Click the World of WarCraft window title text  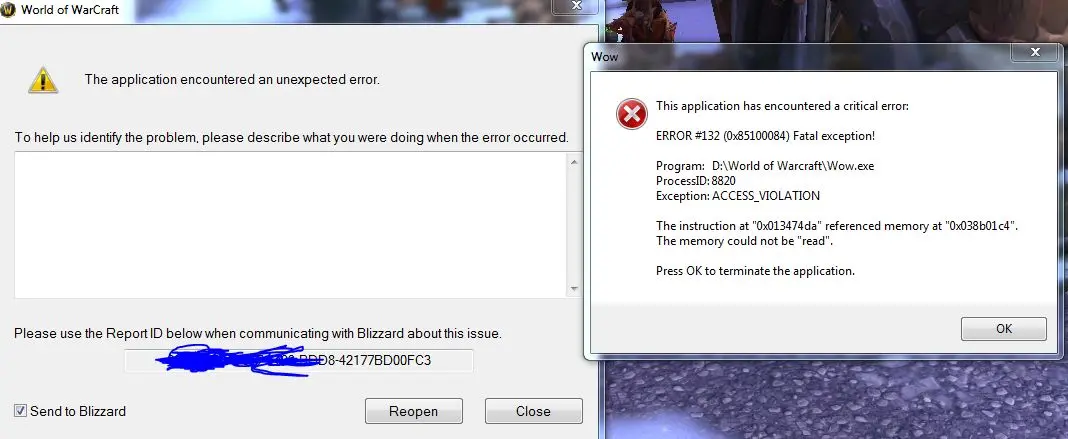(x=70, y=10)
